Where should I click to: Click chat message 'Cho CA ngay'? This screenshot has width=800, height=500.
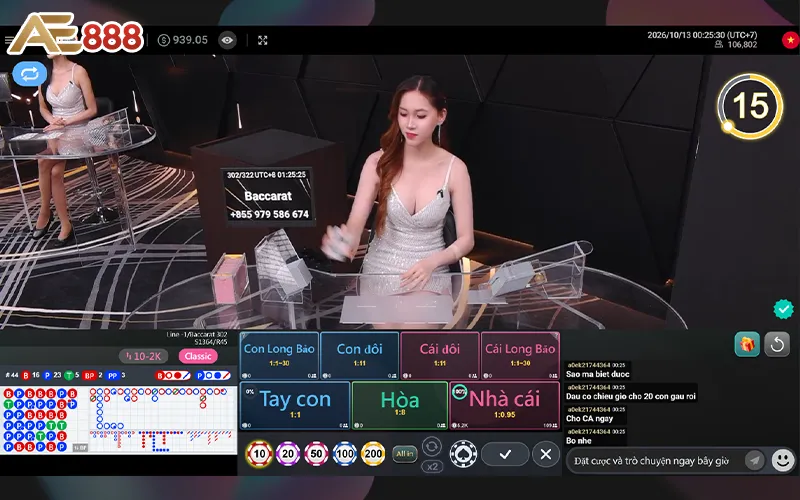[589, 418]
